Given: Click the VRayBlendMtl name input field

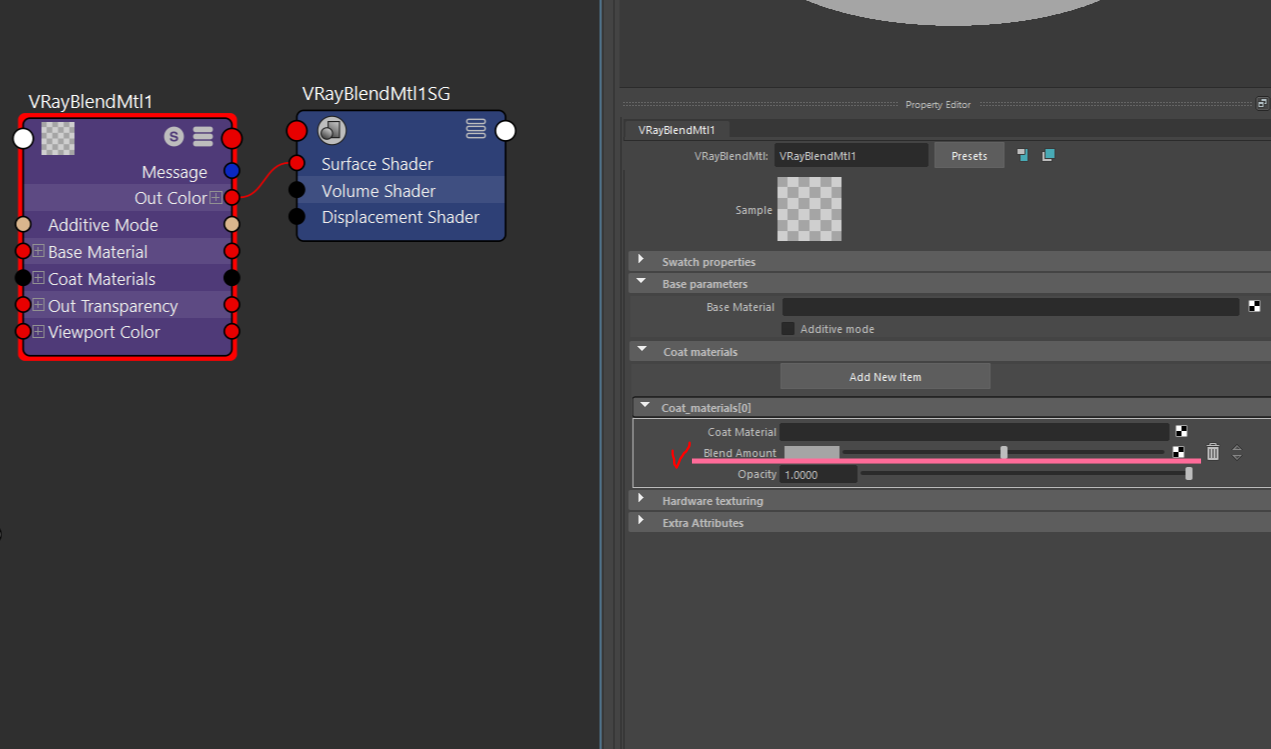Looking at the screenshot, I should click(851, 155).
